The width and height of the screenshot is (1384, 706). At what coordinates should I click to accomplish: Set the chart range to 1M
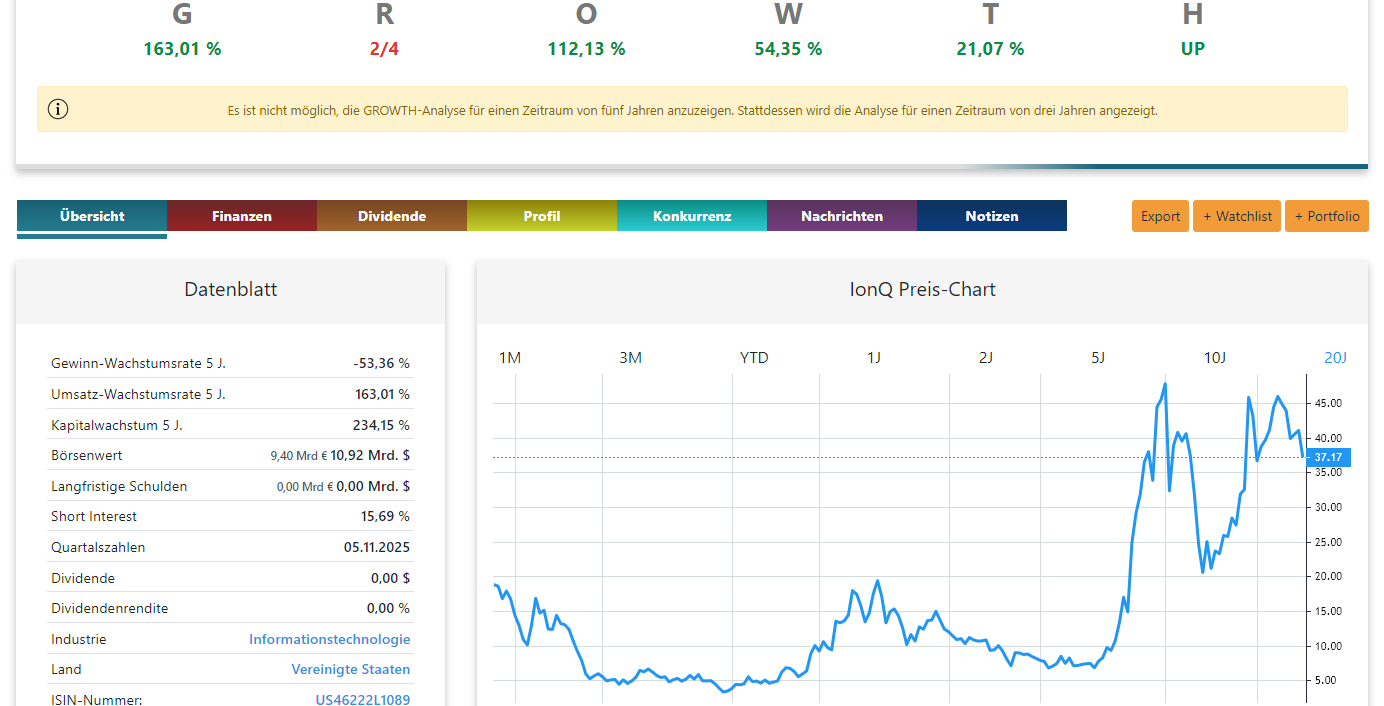click(510, 357)
